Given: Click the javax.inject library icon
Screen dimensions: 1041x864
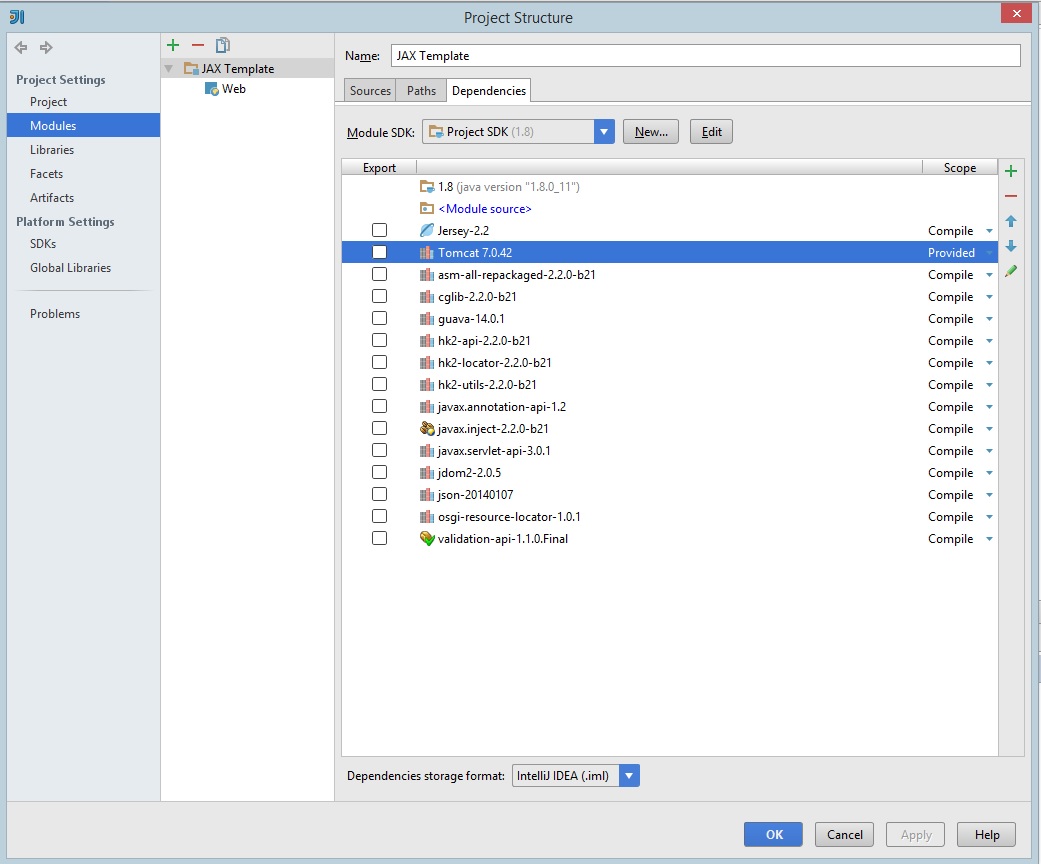Looking at the screenshot, I should pos(427,428).
